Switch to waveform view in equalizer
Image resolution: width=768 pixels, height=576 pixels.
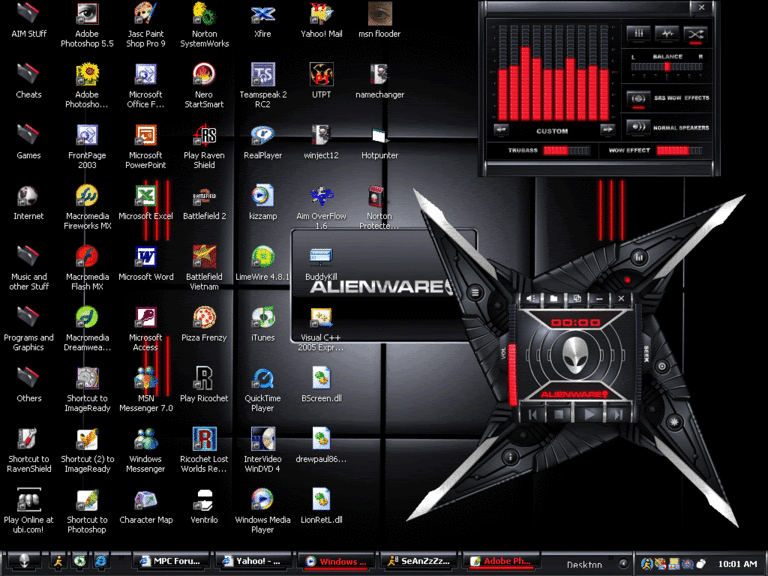[667, 33]
